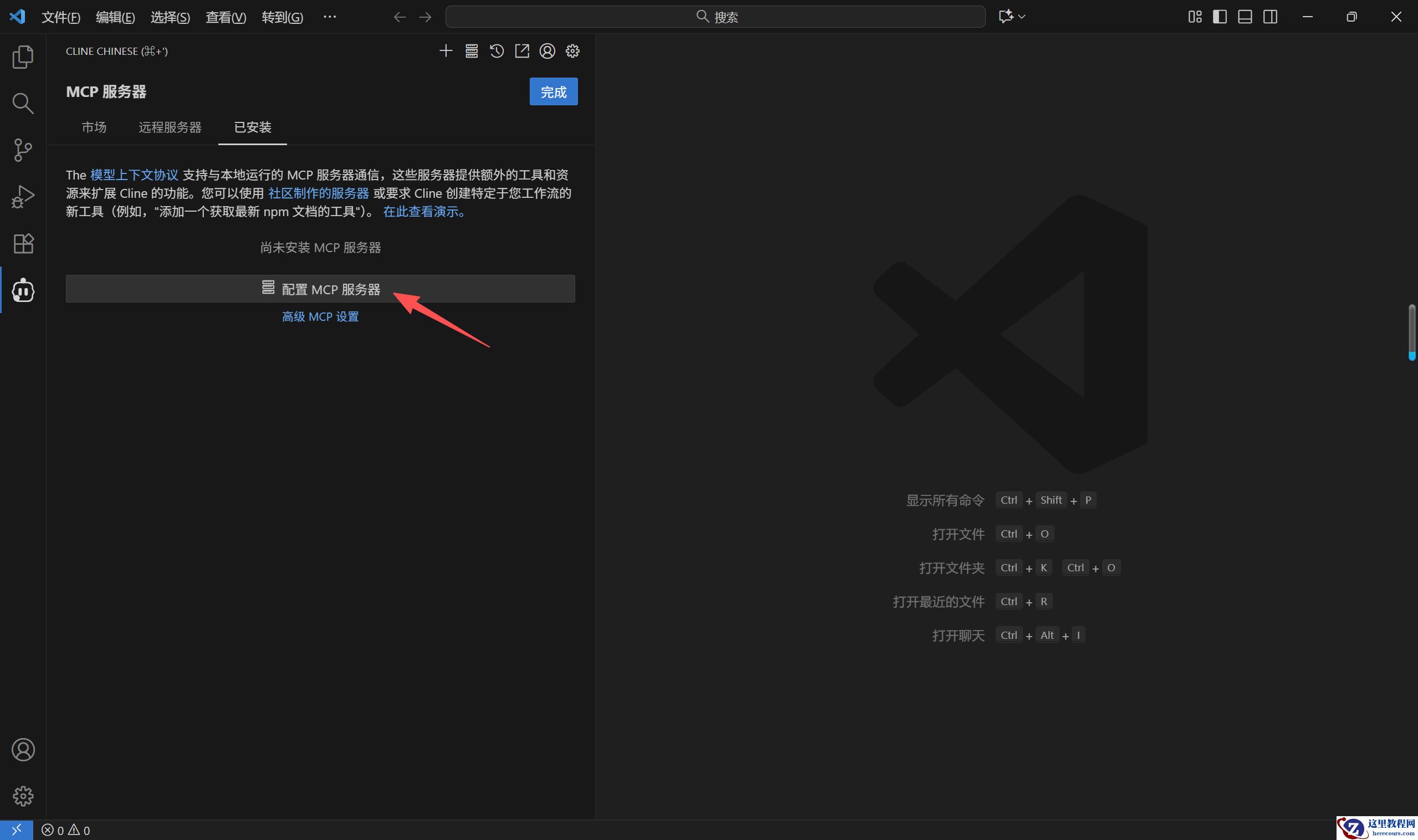Start a new Cline task with plus icon
This screenshot has height=840, width=1418.
click(x=446, y=51)
